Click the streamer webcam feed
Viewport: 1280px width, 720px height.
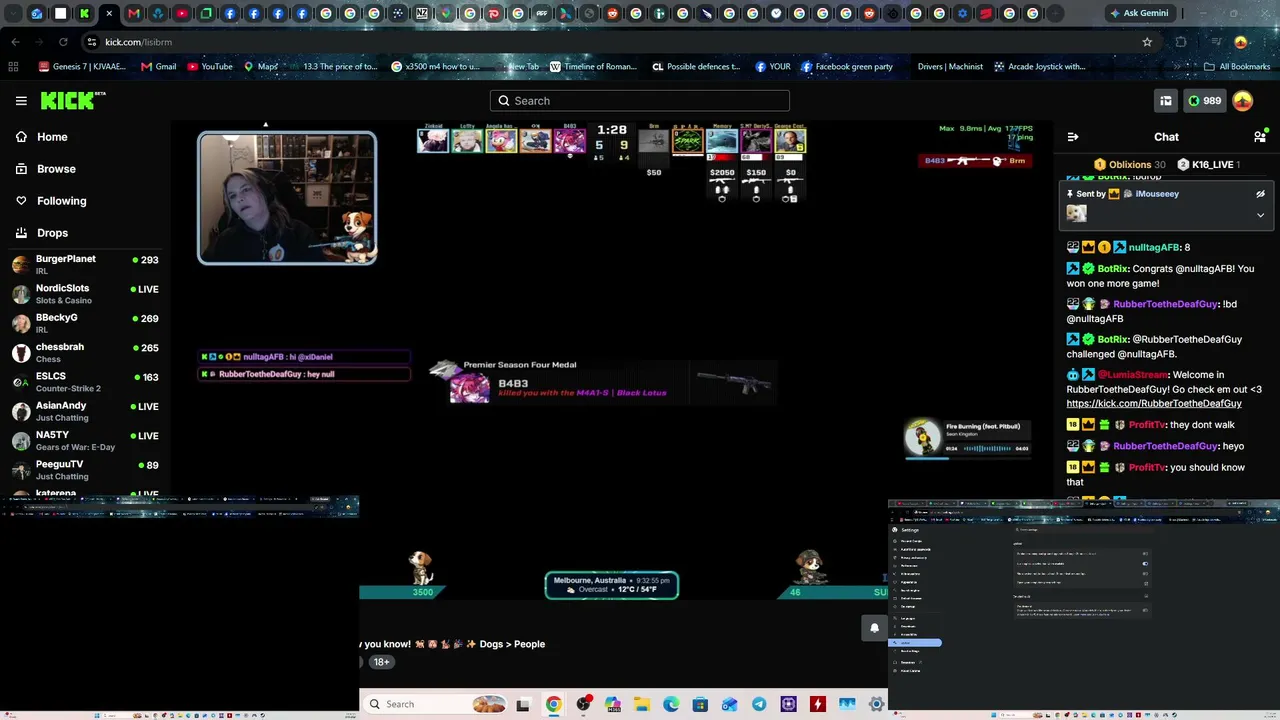pos(287,198)
